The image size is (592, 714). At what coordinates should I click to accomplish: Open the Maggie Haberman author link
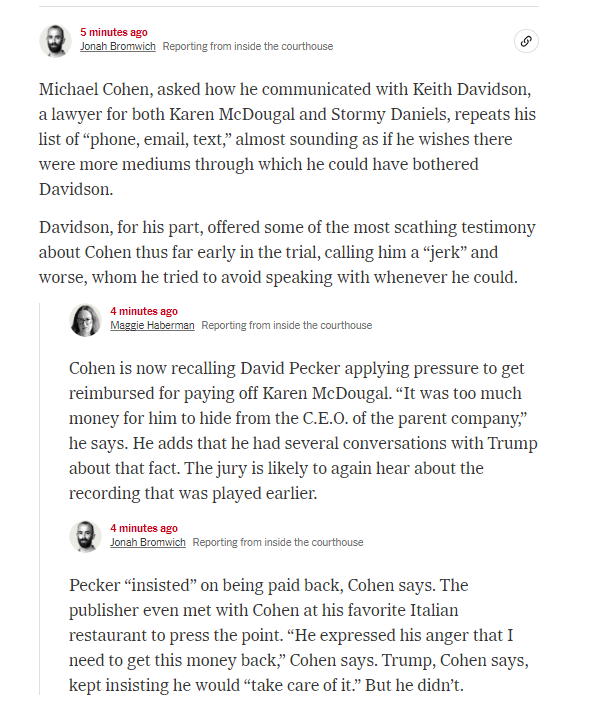[152, 326]
